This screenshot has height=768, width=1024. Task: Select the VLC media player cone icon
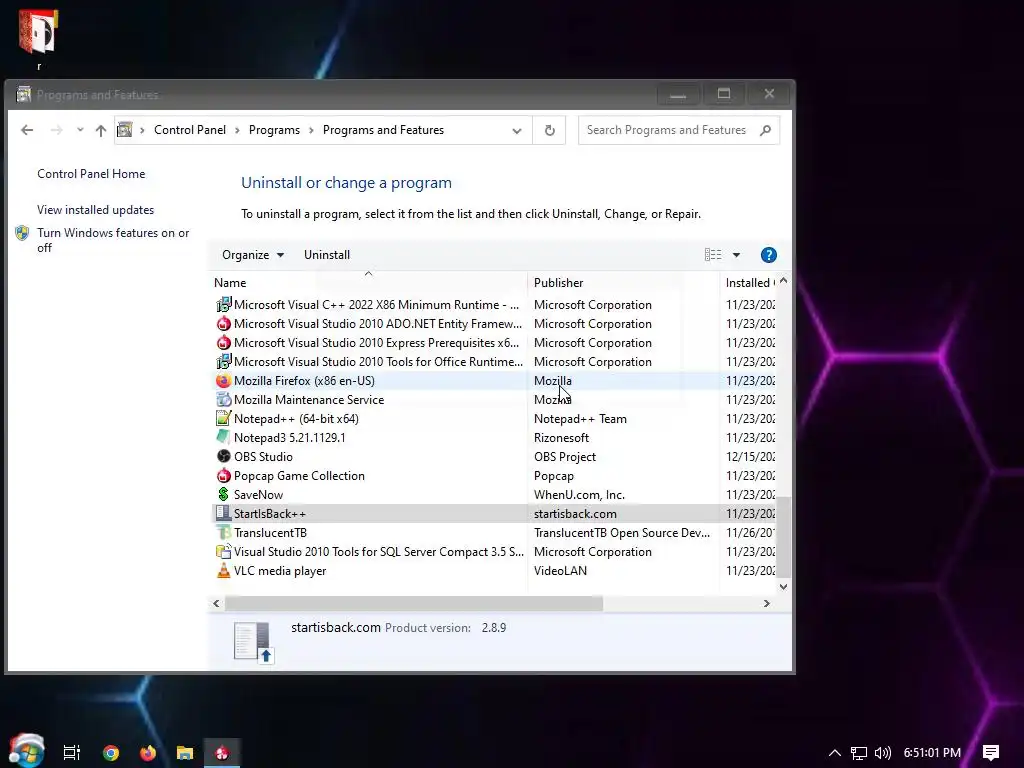(x=223, y=570)
